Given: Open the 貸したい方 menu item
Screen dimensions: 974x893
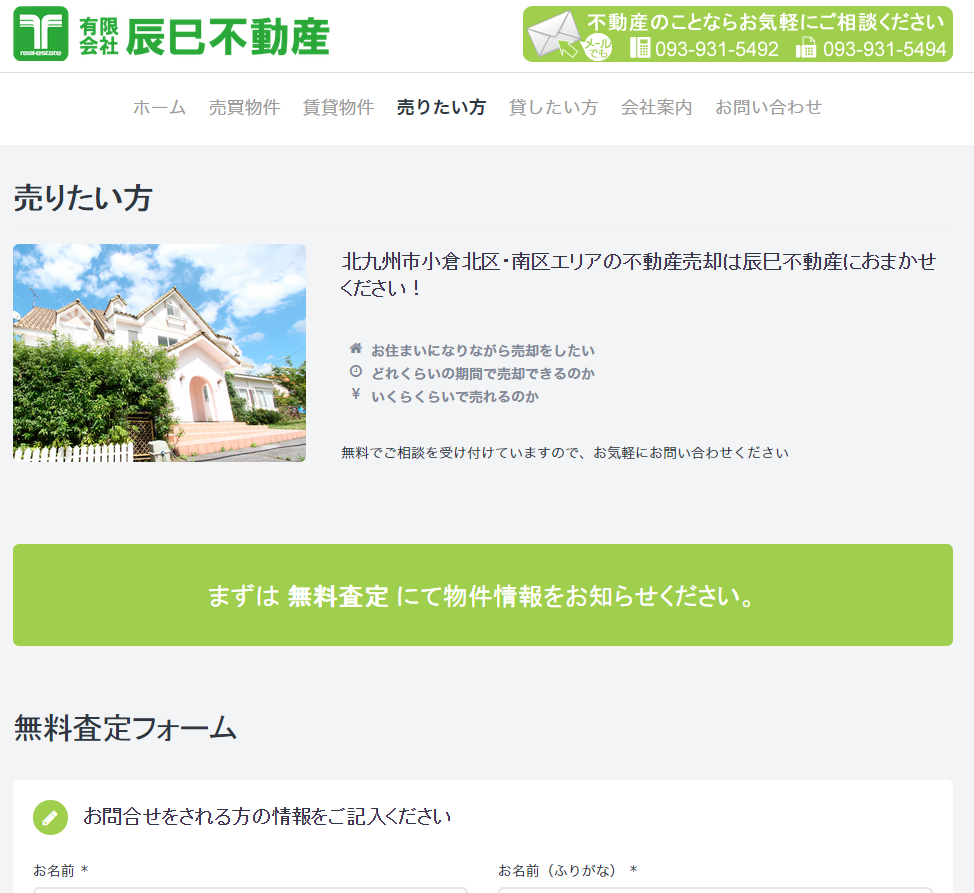Looking at the screenshot, I should point(553,107).
